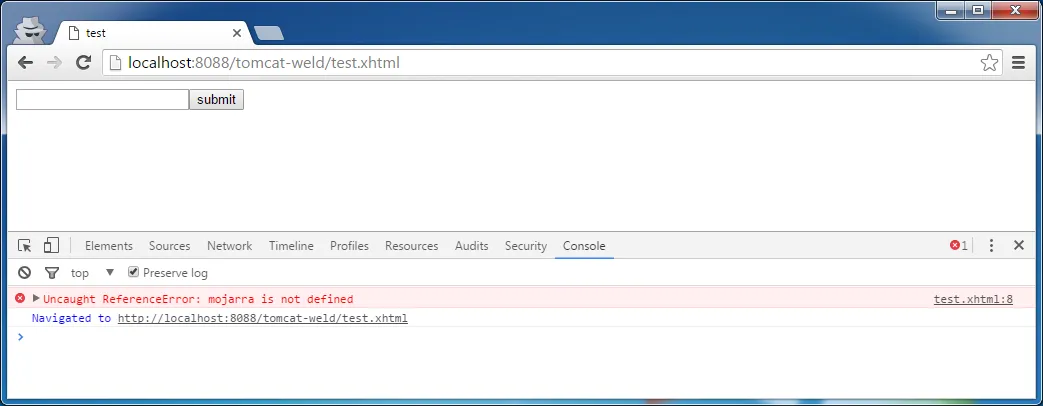The height and width of the screenshot is (406, 1043).
Task: Open the top execution context dropdown
Action: [x=92, y=272]
